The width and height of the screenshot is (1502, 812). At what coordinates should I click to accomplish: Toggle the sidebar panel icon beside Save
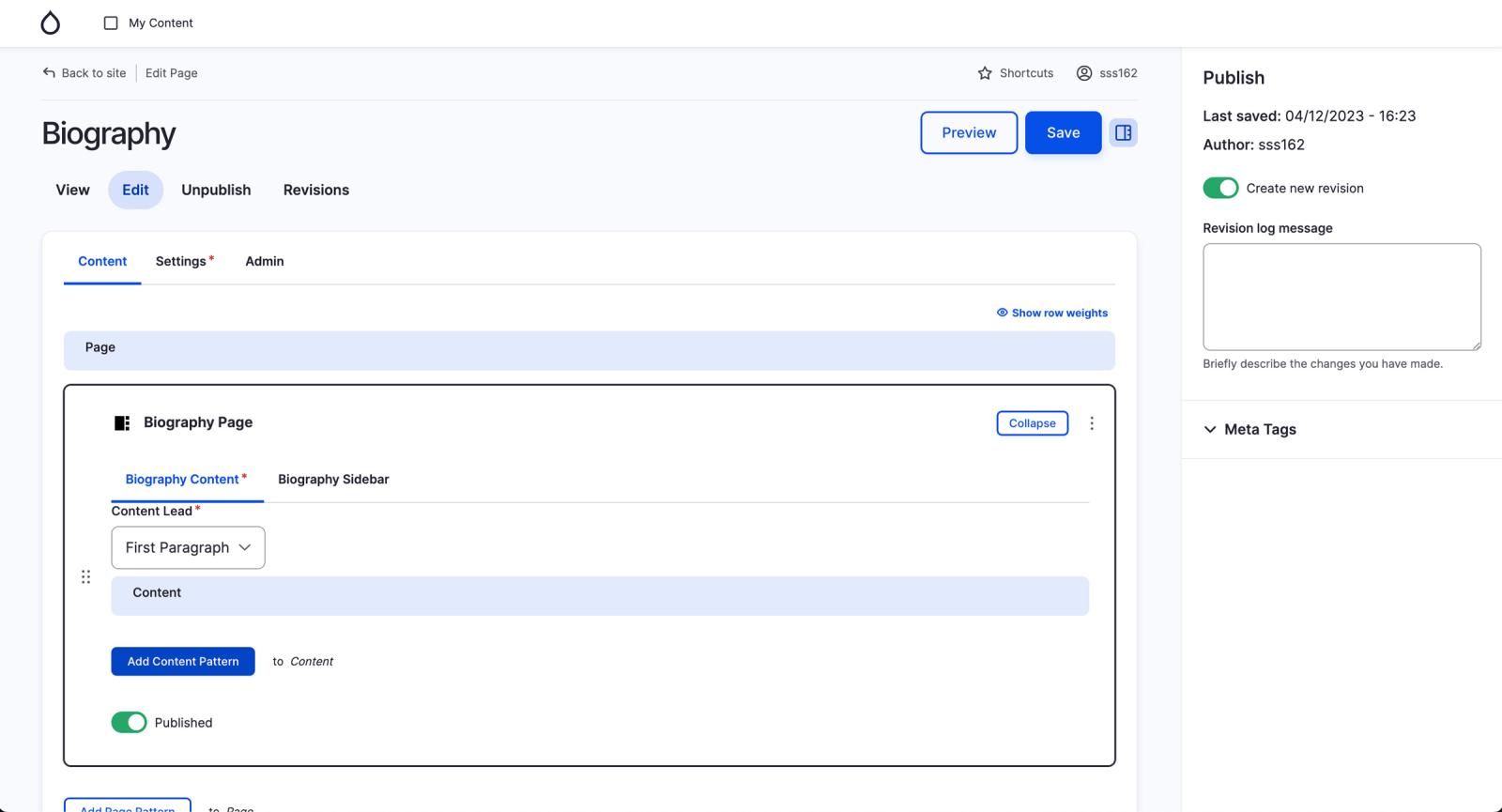pyautogui.click(x=1123, y=132)
